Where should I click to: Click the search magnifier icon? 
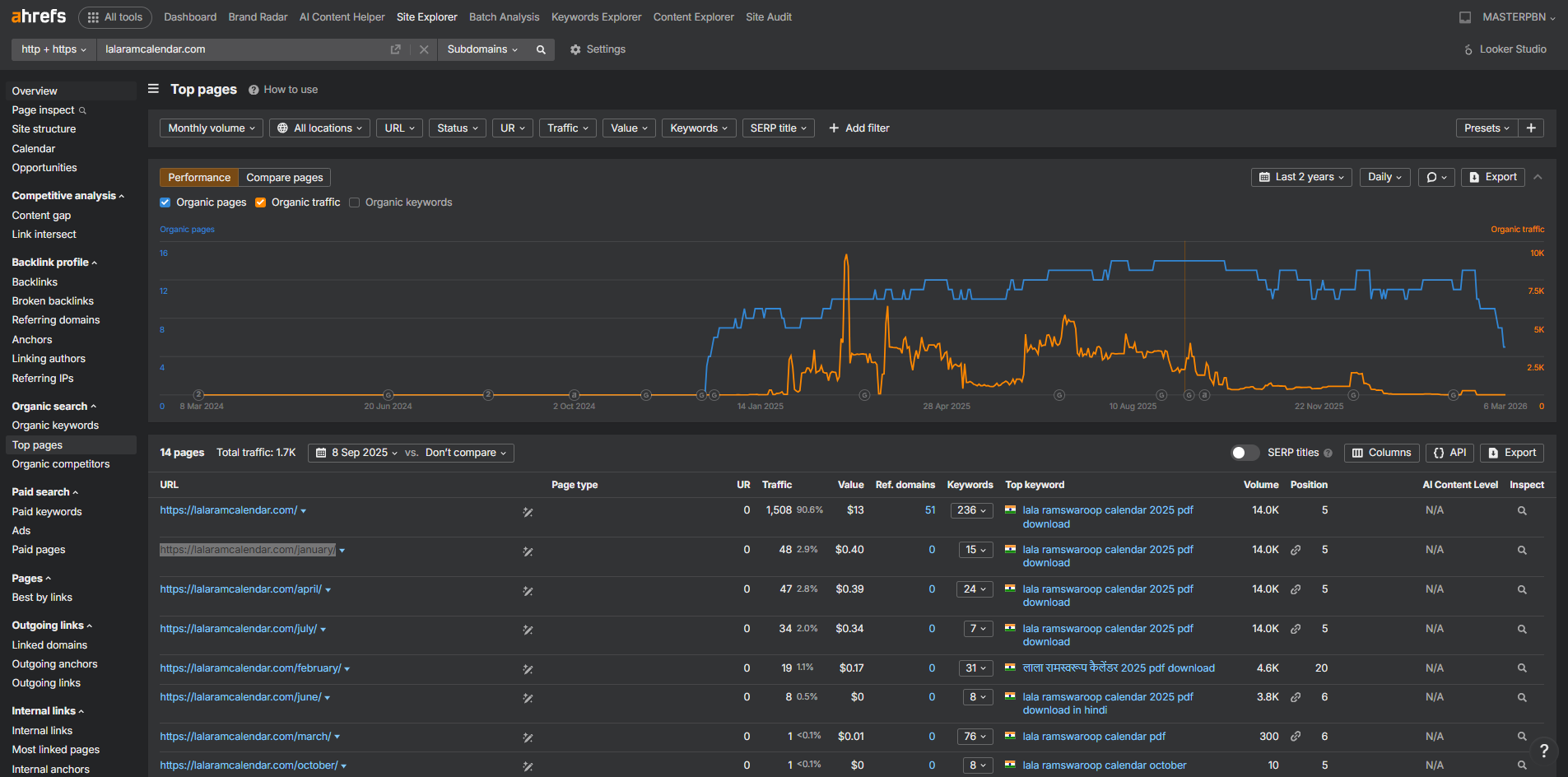click(541, 49)
